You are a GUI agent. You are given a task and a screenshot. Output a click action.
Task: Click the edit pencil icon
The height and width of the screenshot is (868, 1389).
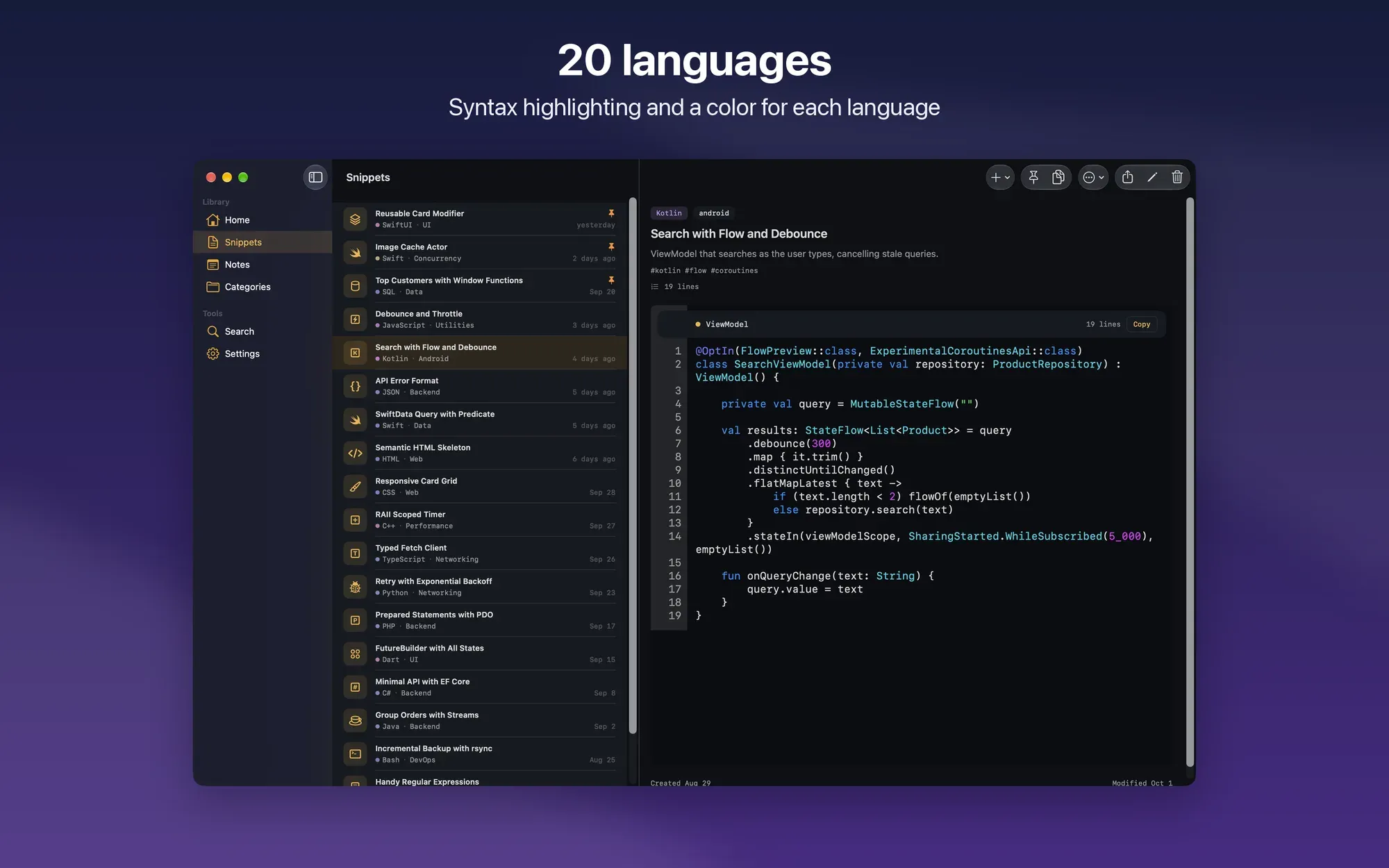1152,177
